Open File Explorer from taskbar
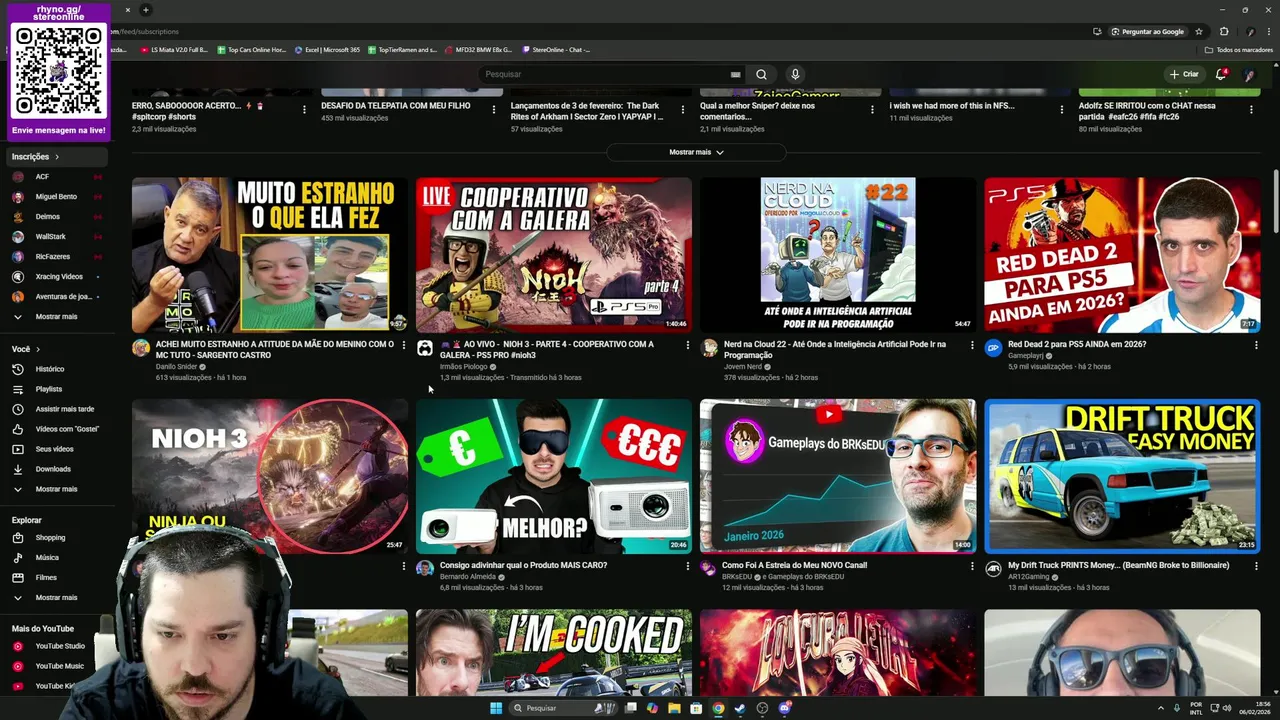The image size is (1280, 720). click(x=674, y=708)
